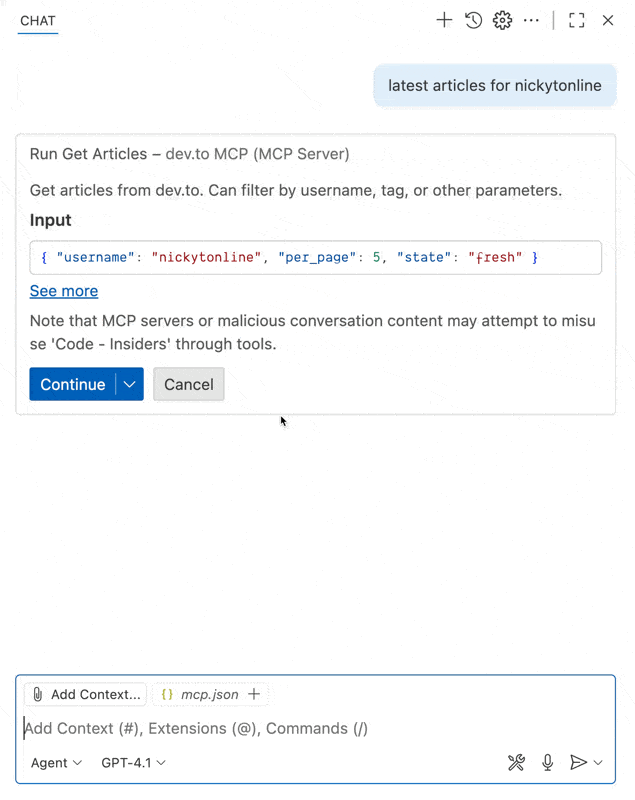Open the chat settings gear
This screenshot has width=635, height=800.
click(502, 20)
